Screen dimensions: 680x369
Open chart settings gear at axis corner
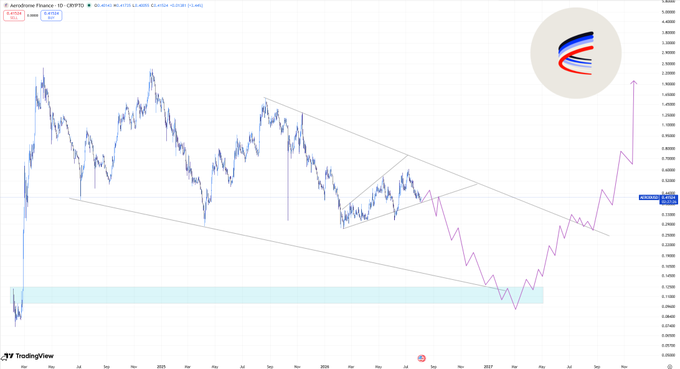tap(670, 366)
